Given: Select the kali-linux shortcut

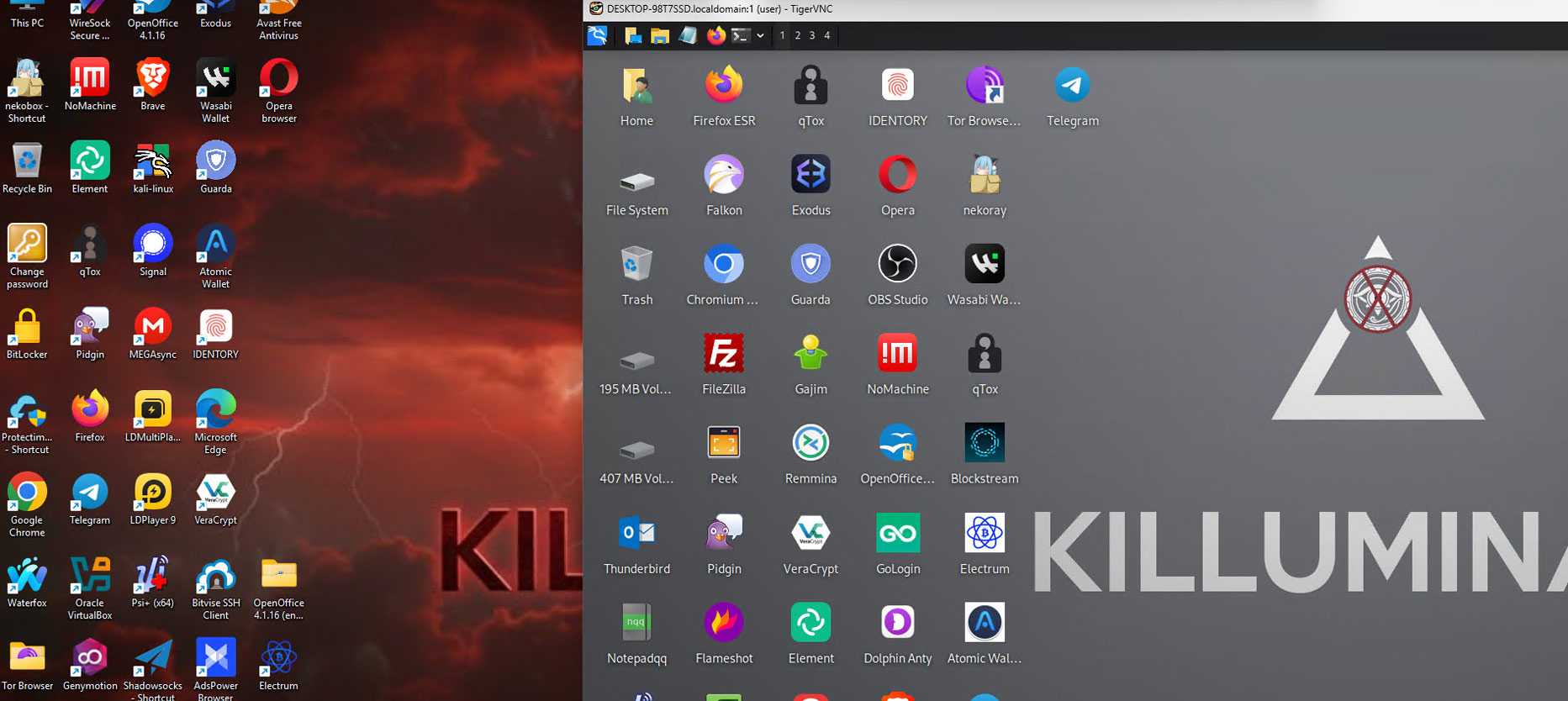Looking at the screenshot, I should pyautogui.click(x=153, y=167).
